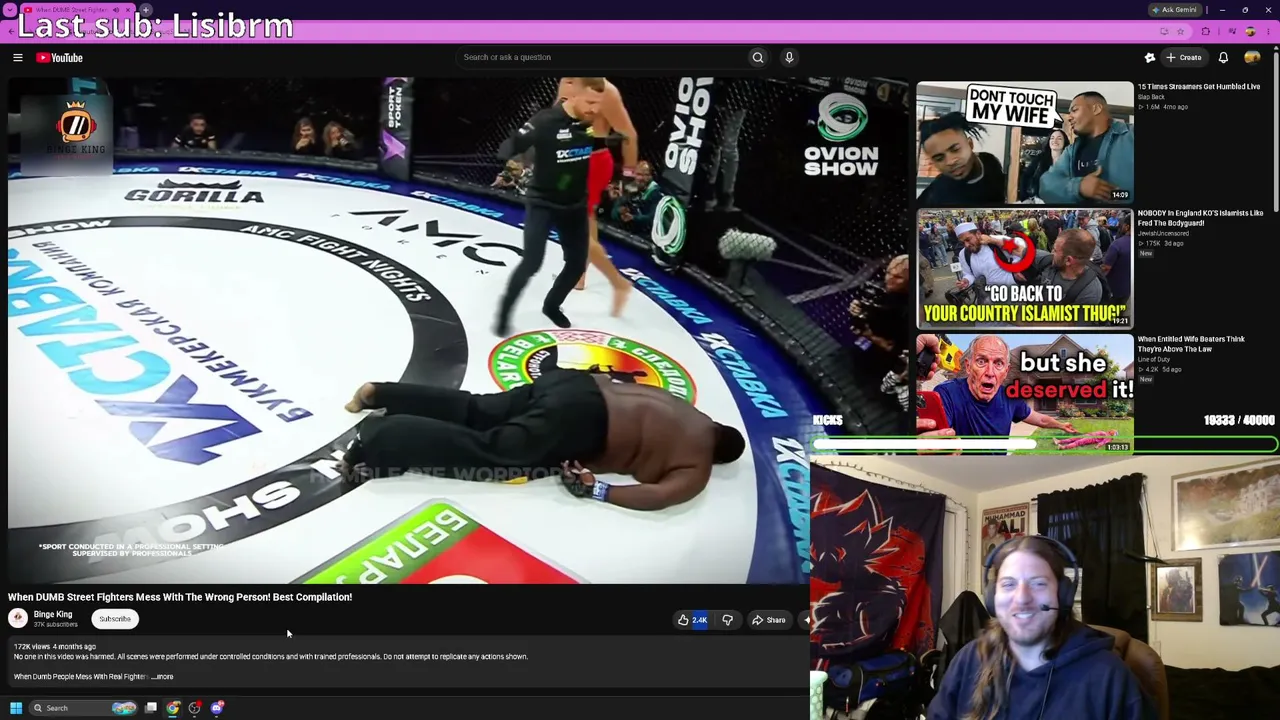Subscribe to Binge King channel
Image resolution: width=1280 pixels, height=720 pixels.
pos(115,619)
